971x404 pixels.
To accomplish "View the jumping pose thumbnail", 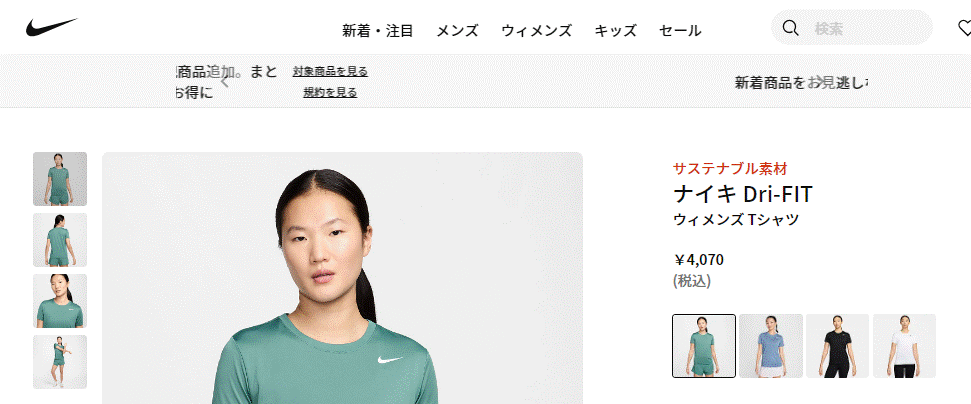I will pyautogui.click(x=60, y=362).
